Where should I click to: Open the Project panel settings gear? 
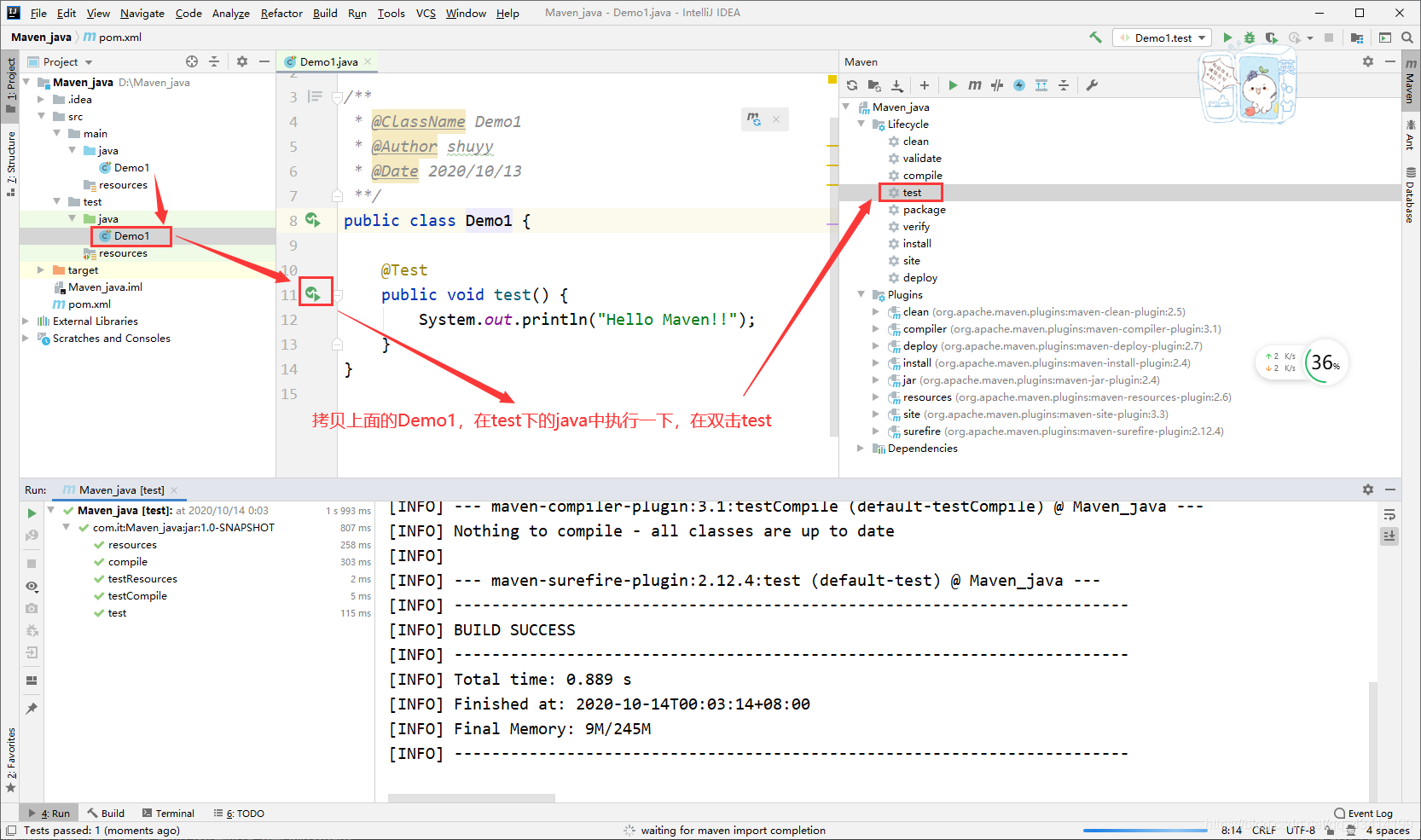pyautogui.click(x=242, y=61)
